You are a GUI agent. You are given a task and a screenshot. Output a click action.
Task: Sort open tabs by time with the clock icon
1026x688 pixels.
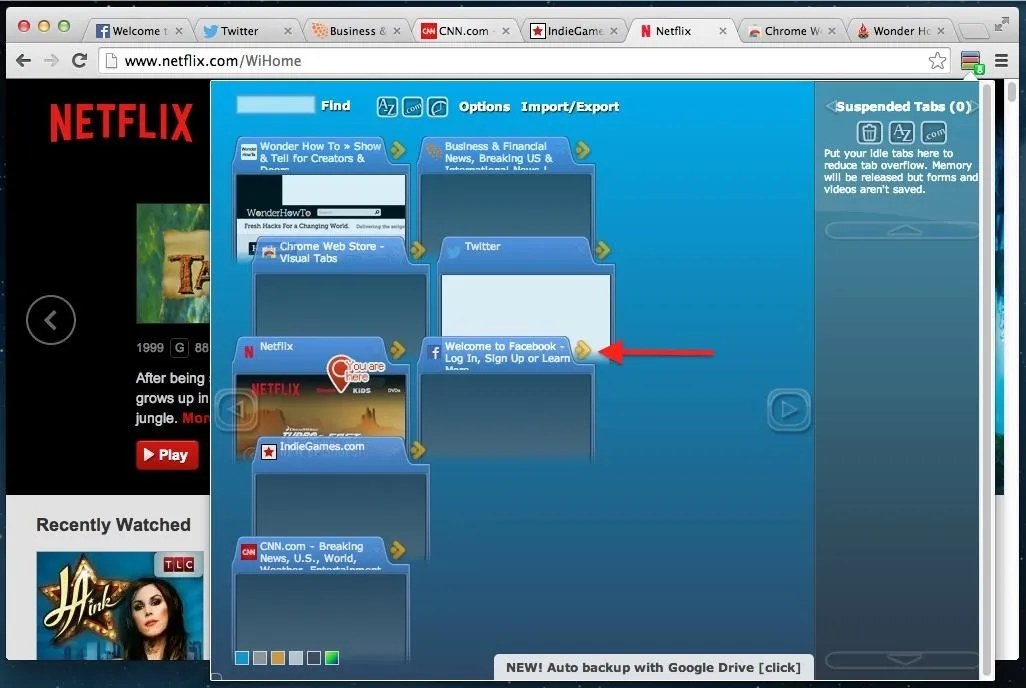[x=438, y=107]
